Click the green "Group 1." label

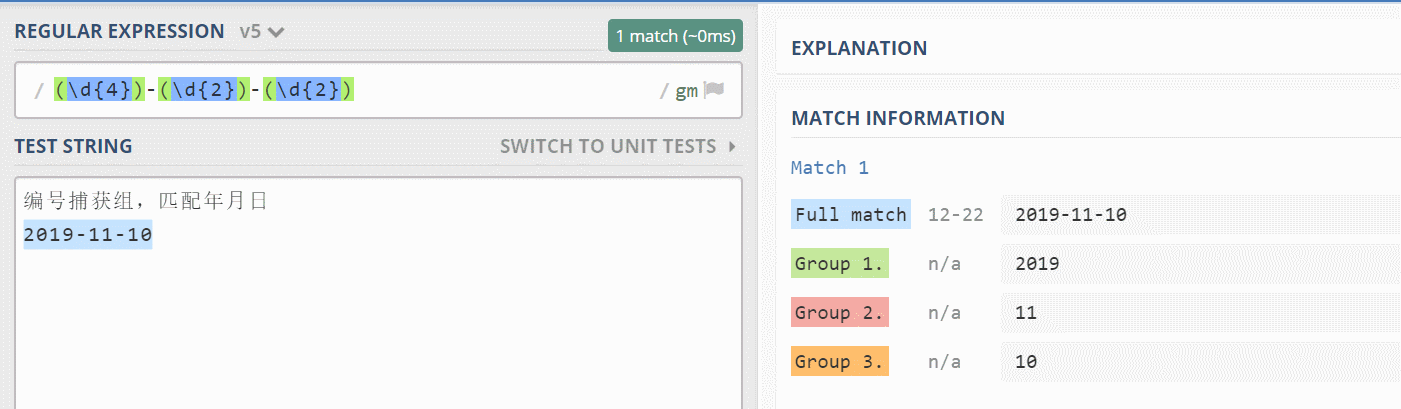839,264
